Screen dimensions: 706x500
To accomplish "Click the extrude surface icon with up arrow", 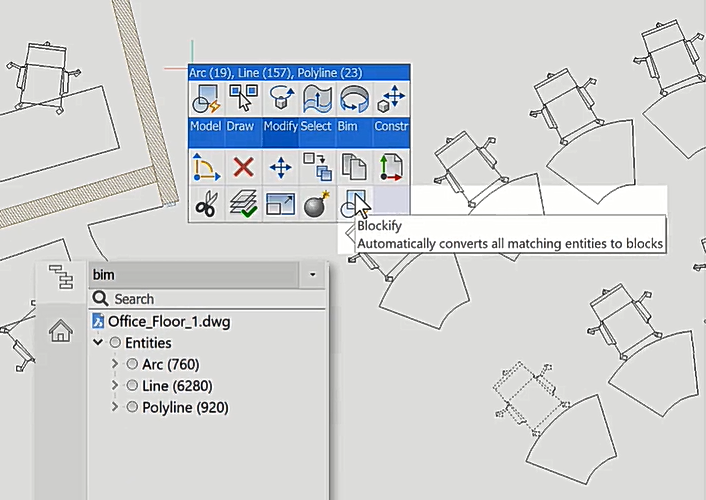I will pyautogui.click(x=317, y=99).
